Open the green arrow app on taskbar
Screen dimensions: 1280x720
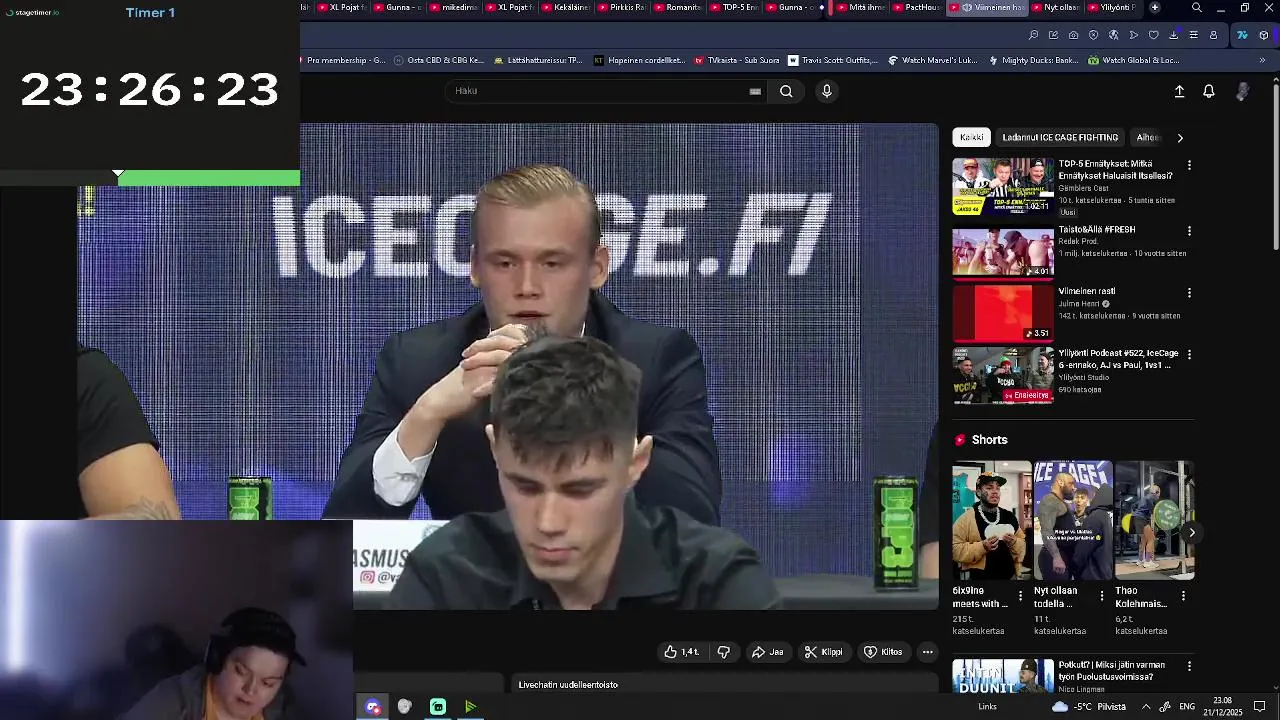470,707
